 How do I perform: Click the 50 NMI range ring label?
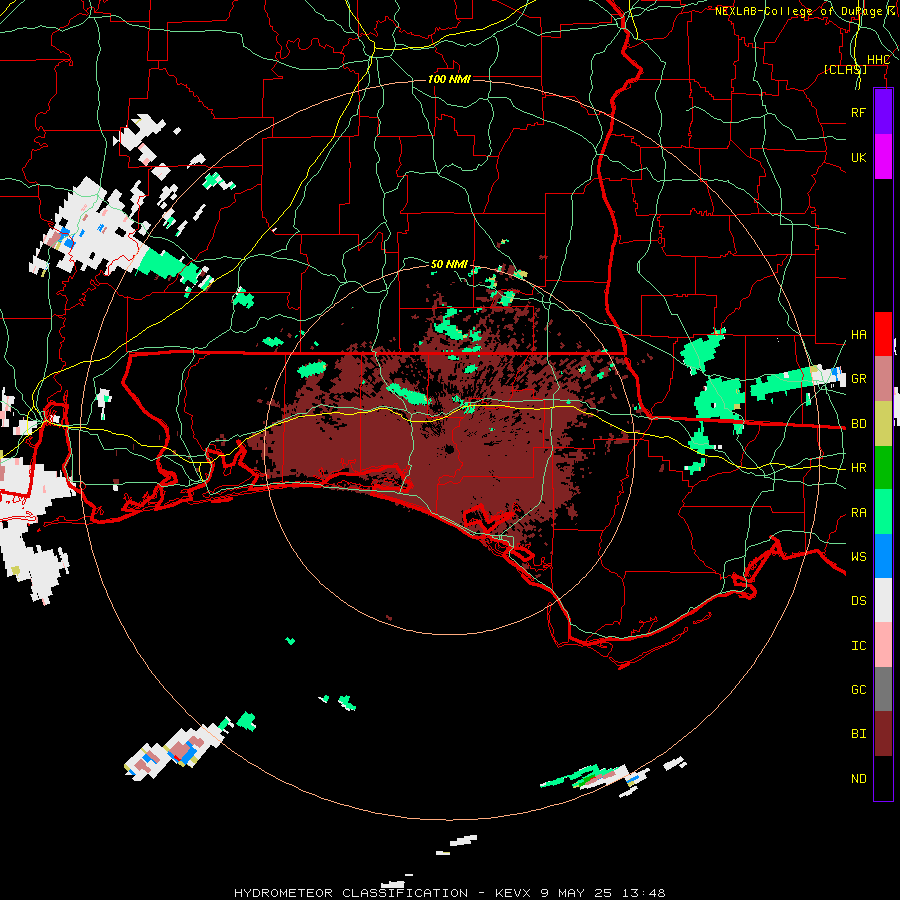tap(449, 264)
